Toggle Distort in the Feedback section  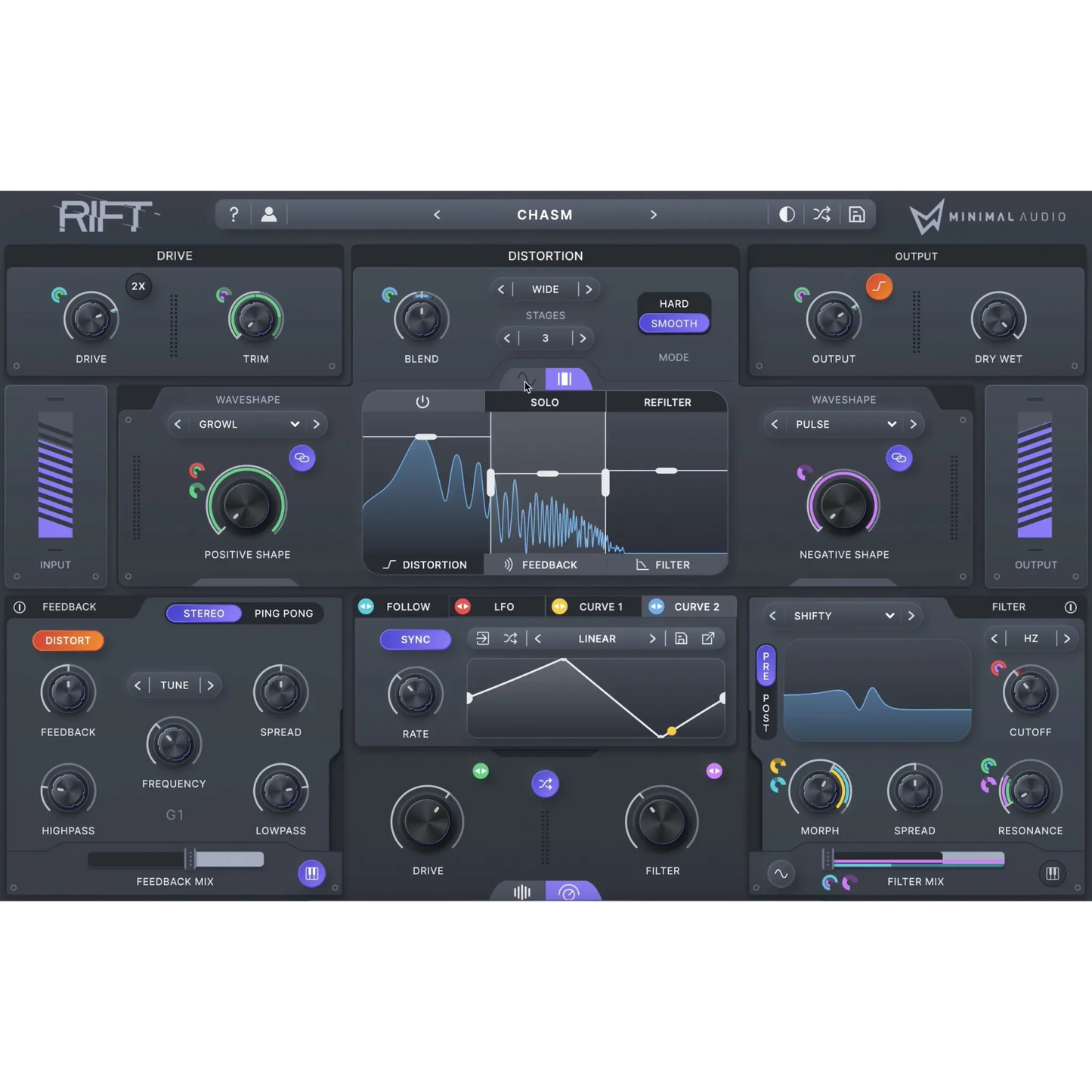point(68,640)
